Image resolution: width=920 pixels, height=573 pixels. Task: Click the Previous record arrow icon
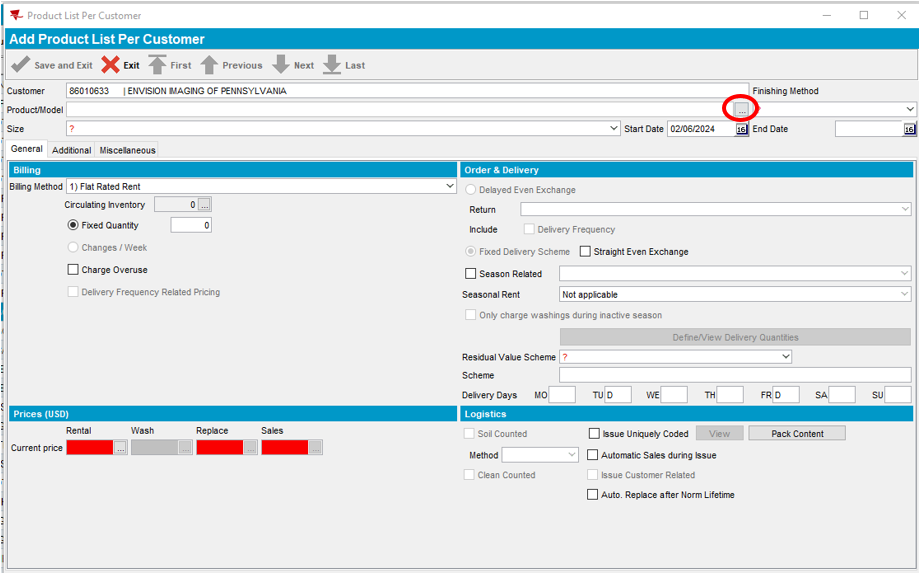click(209, 65)
